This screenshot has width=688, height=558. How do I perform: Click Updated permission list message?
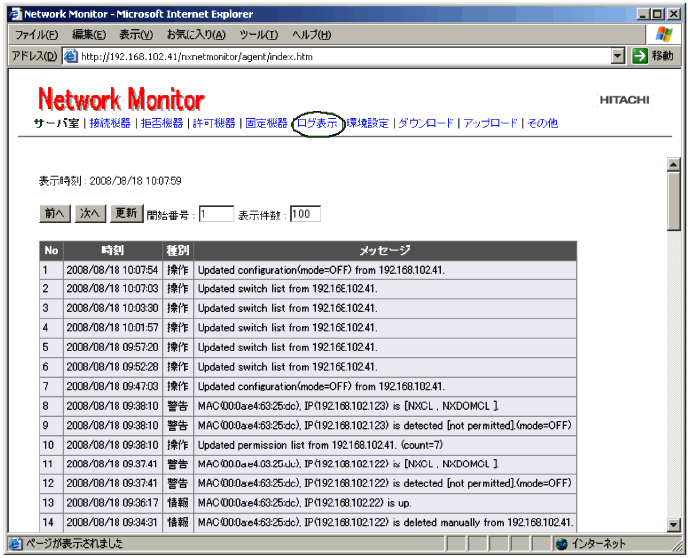point(320,445)
